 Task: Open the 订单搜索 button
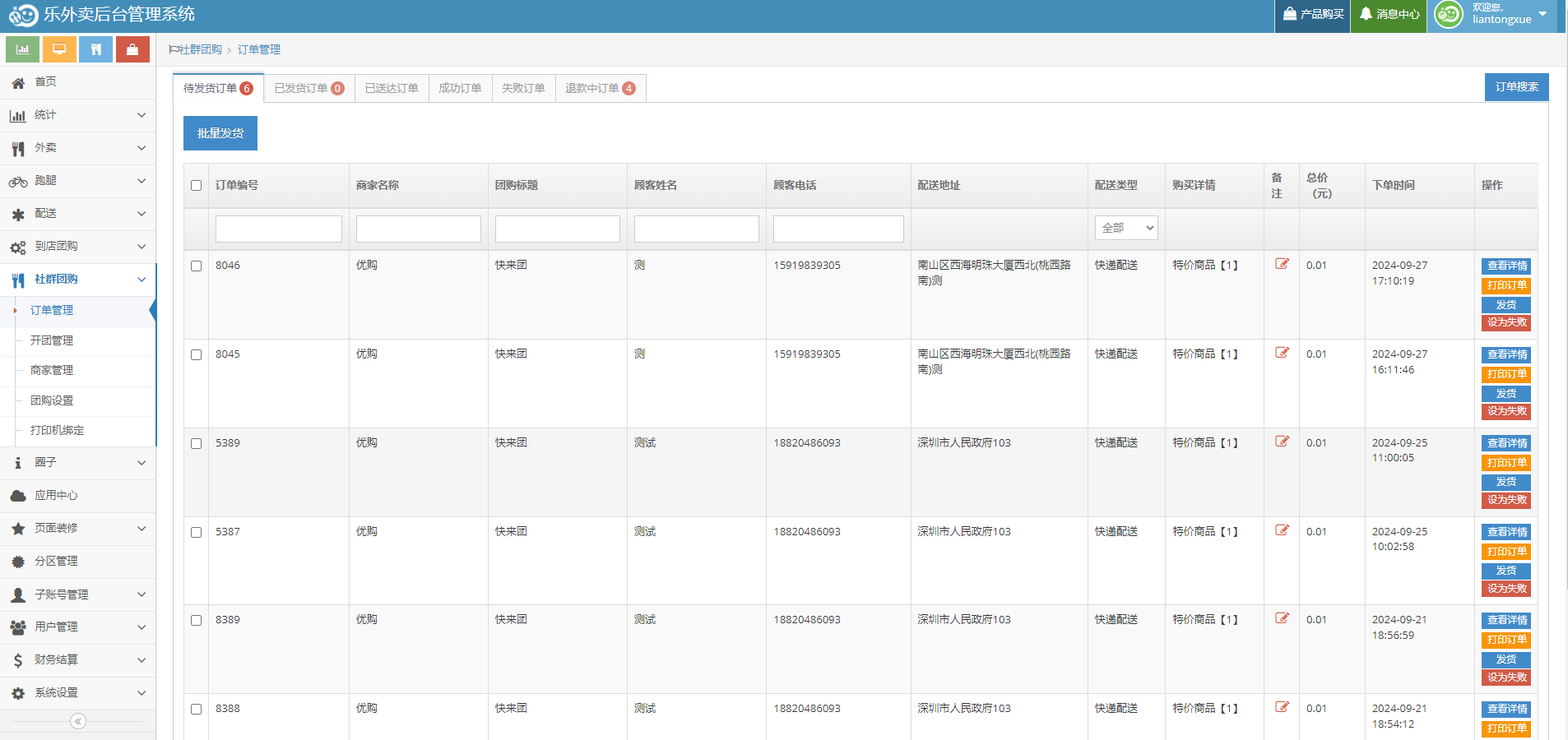pyautogui.click(x=1516, y=87)
